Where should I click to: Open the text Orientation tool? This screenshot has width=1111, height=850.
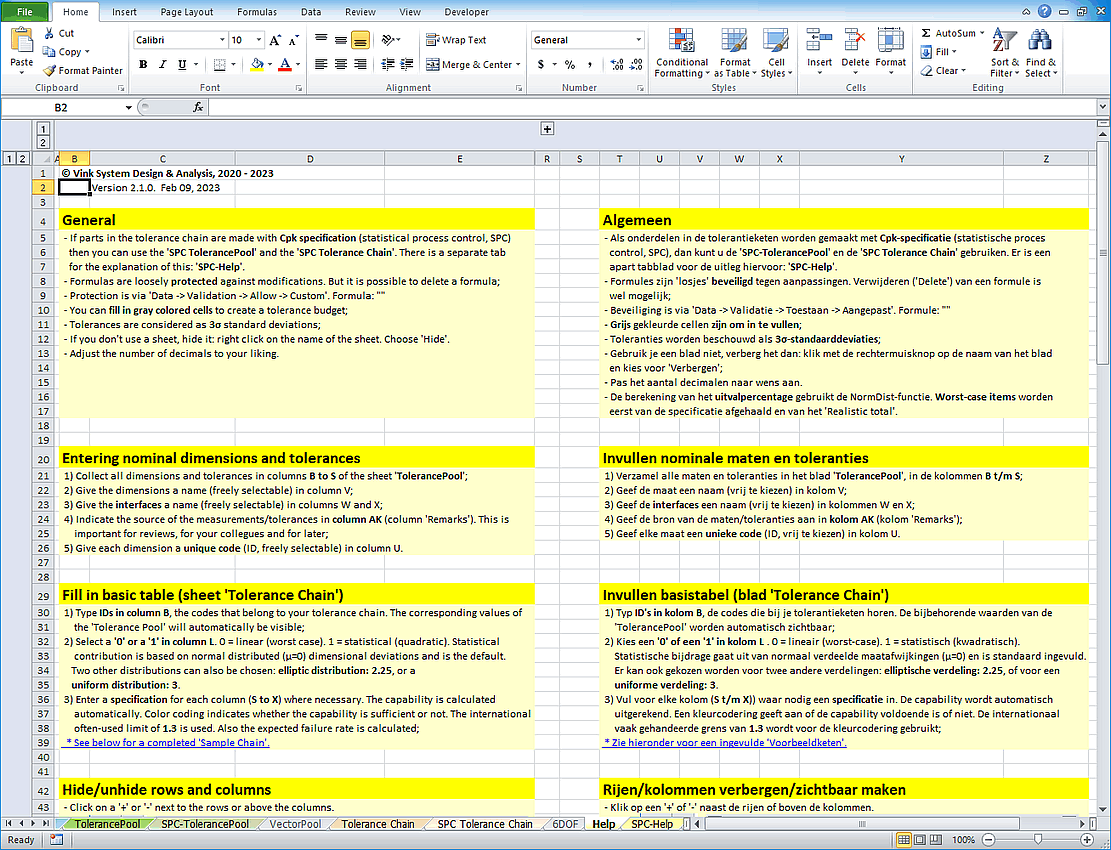[390, 40]
